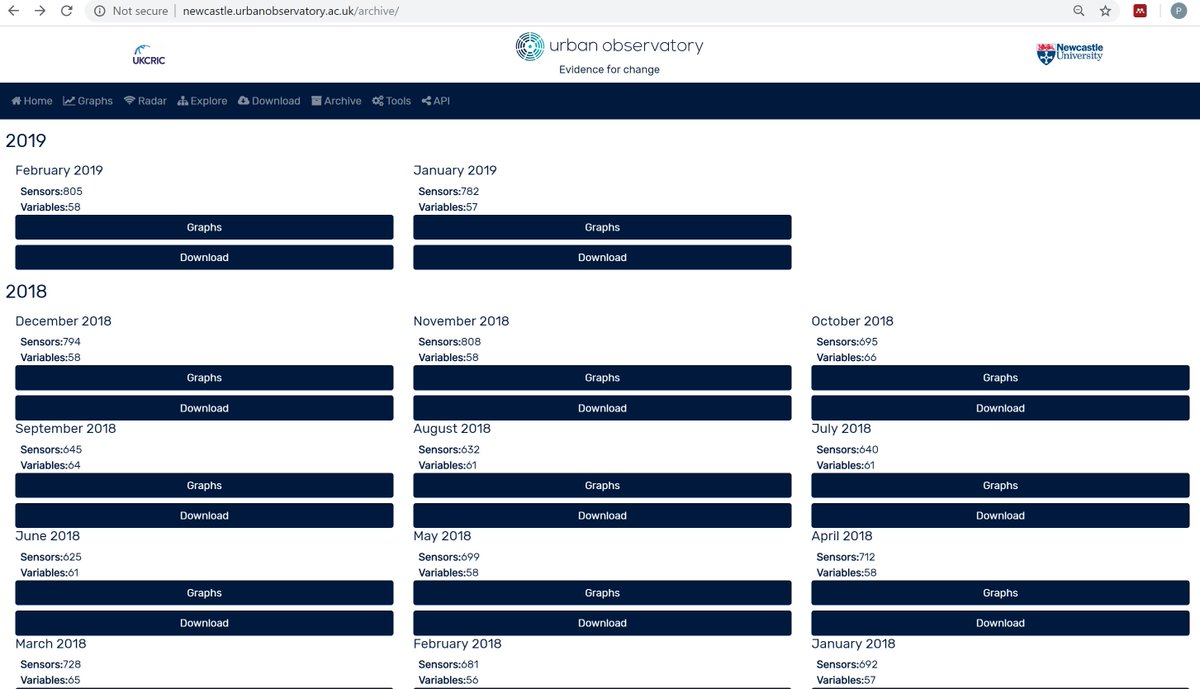Click the Sensors:808 count
The image size is (1200, 689).
click(x=449, y=342)
